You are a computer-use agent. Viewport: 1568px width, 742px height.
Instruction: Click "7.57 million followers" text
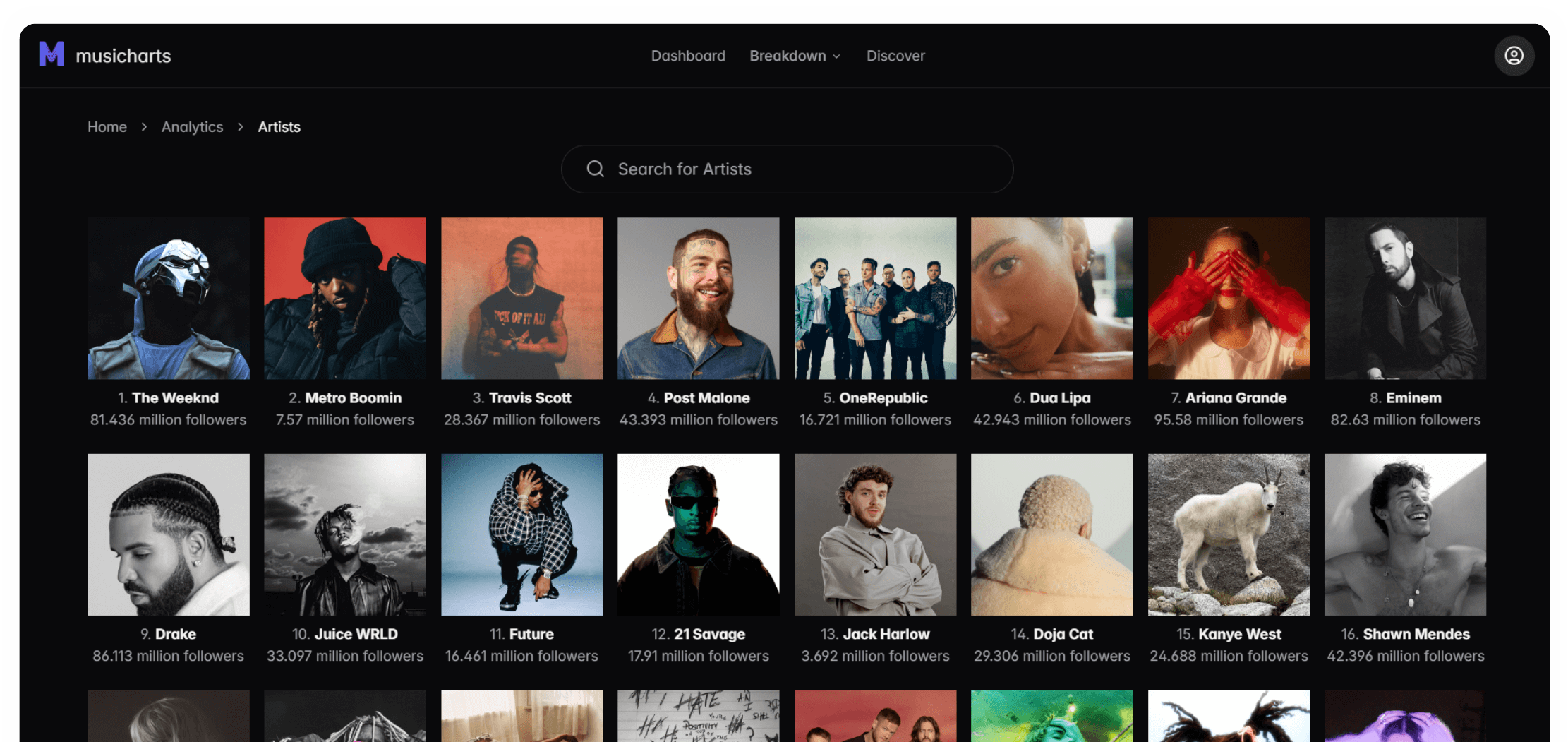click(345, 420)
